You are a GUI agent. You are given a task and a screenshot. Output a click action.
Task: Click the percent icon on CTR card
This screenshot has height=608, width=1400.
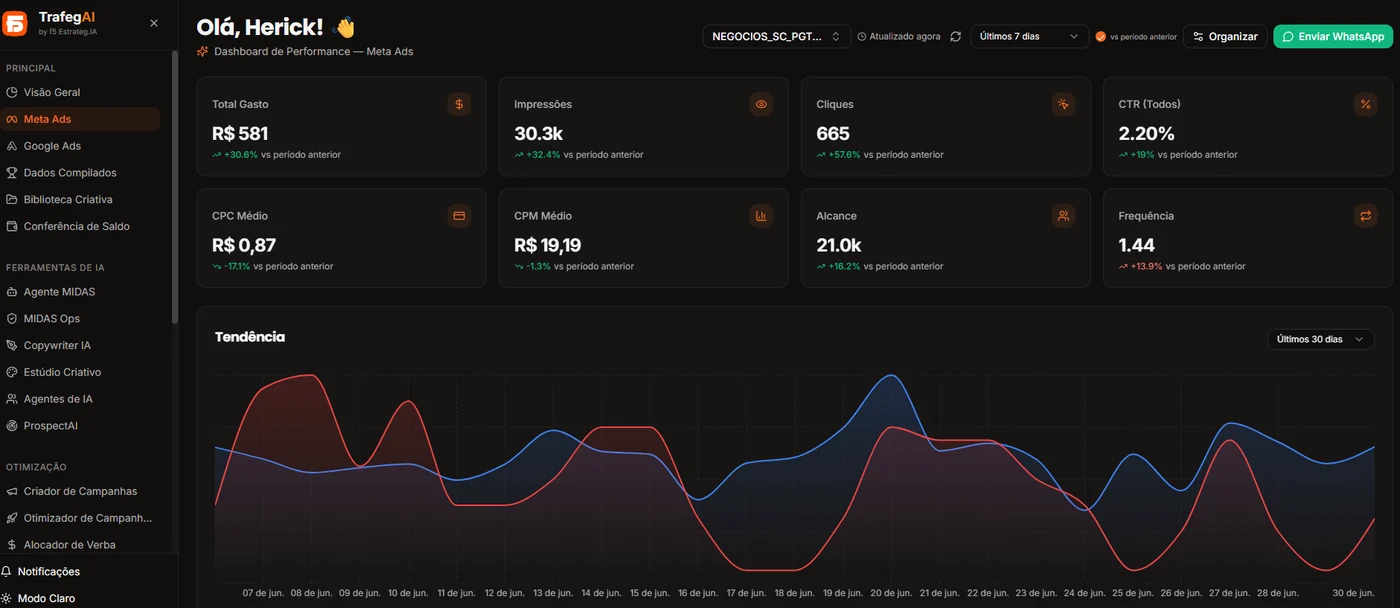click(1365, 104)
